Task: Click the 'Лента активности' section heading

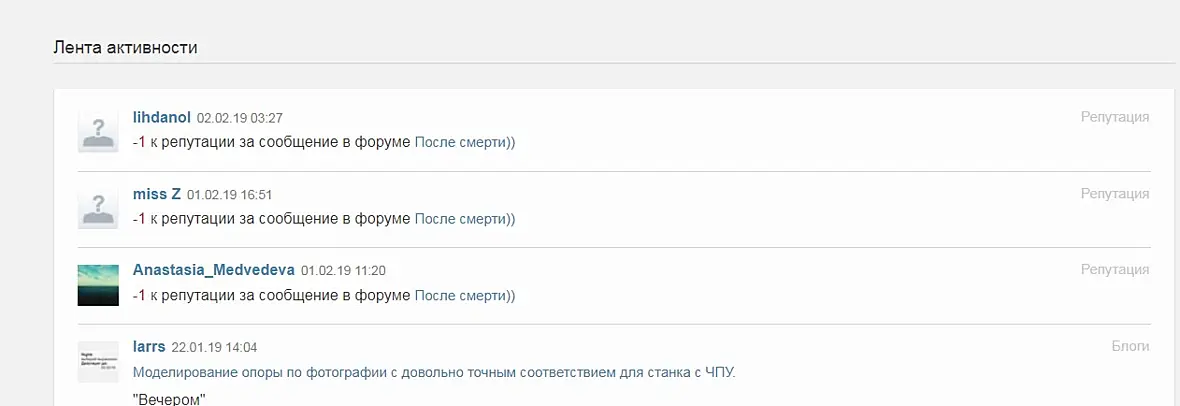Action: (x=126, y=47)
